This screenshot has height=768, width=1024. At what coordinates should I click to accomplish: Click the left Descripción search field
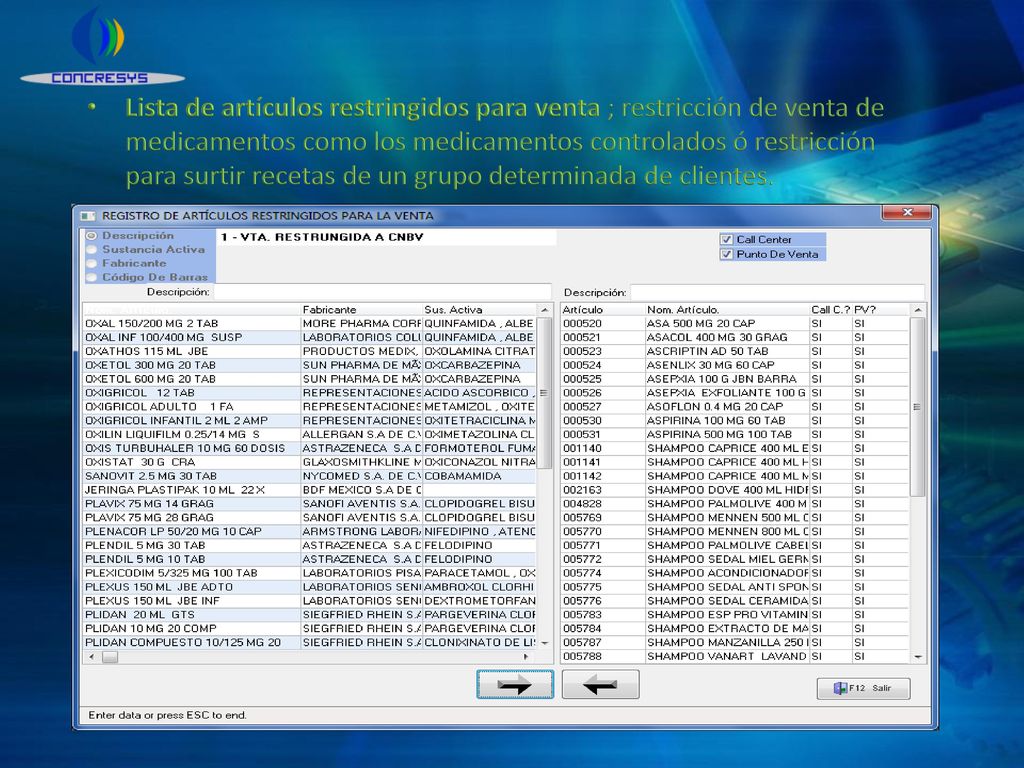(383, 292)
